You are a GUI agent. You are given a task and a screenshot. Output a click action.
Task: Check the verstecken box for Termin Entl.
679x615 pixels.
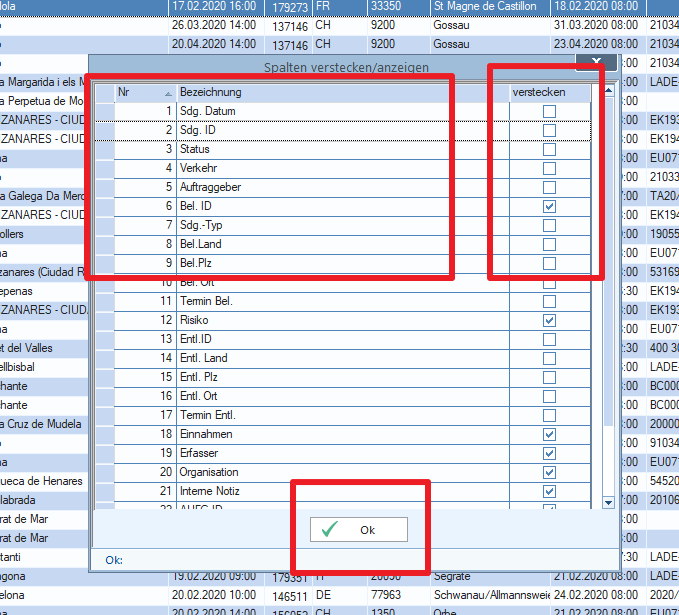click(549, 415)
